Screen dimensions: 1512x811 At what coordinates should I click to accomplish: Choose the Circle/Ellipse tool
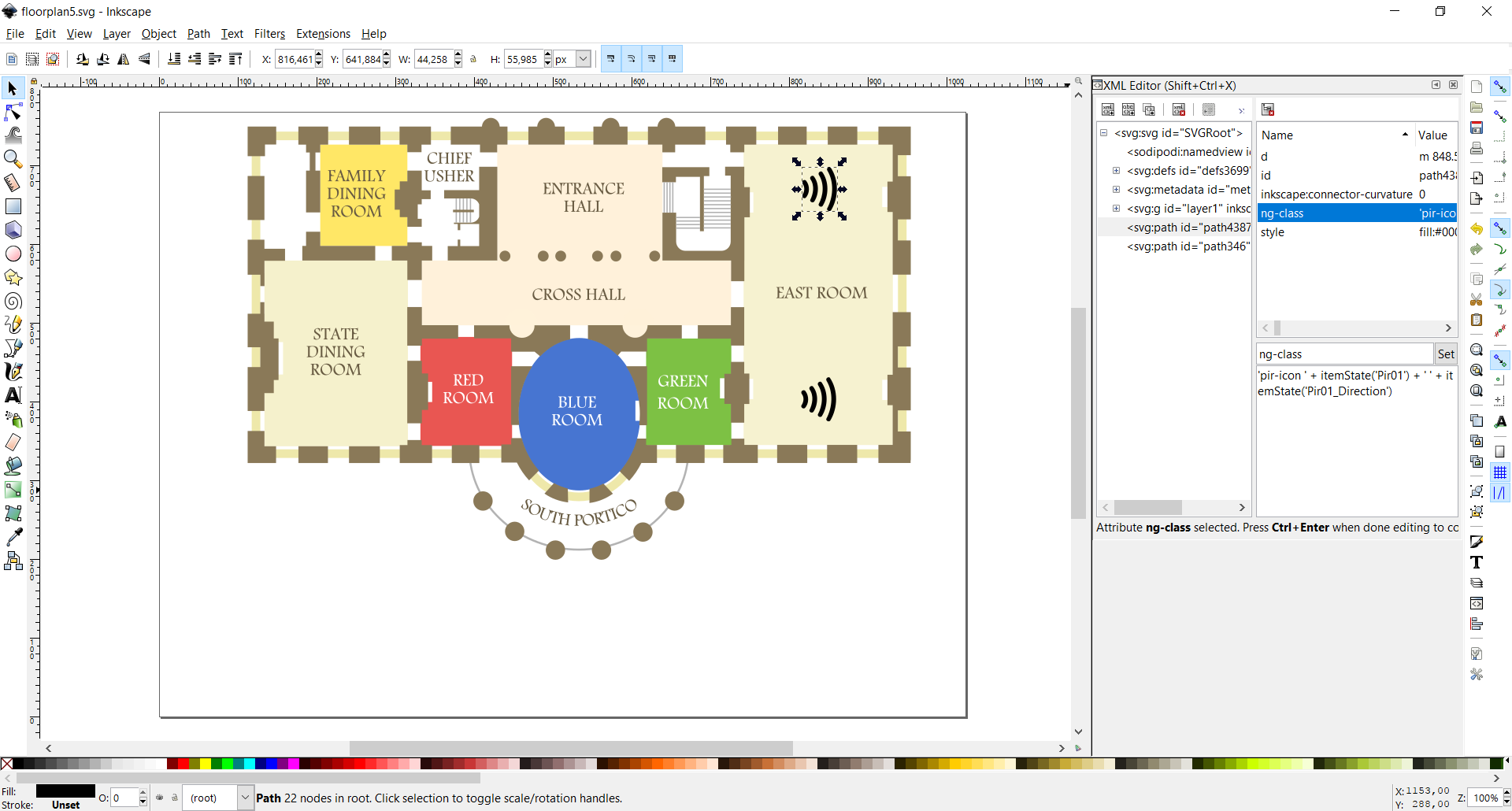tap(13, 254)
